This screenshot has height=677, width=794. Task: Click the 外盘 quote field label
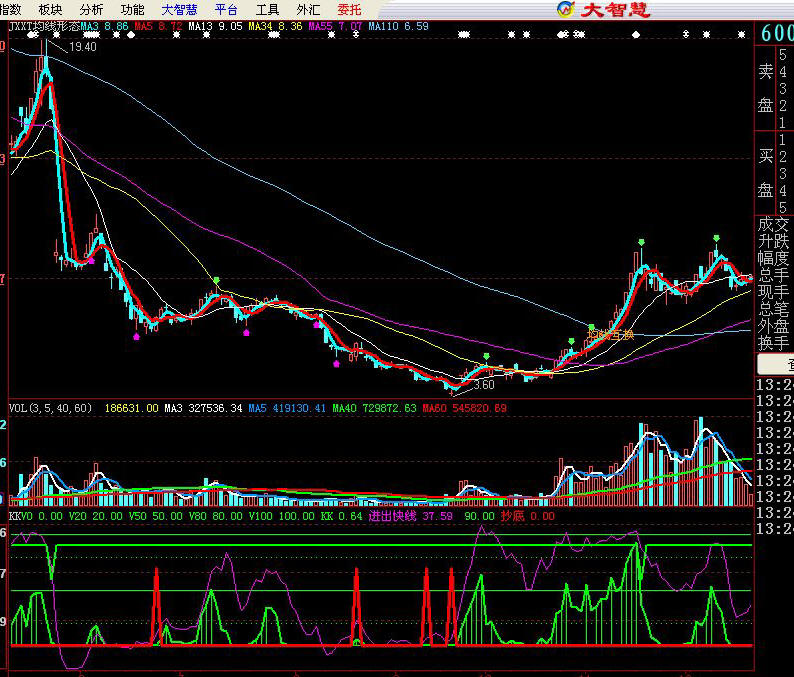click(x=773, y=326)
